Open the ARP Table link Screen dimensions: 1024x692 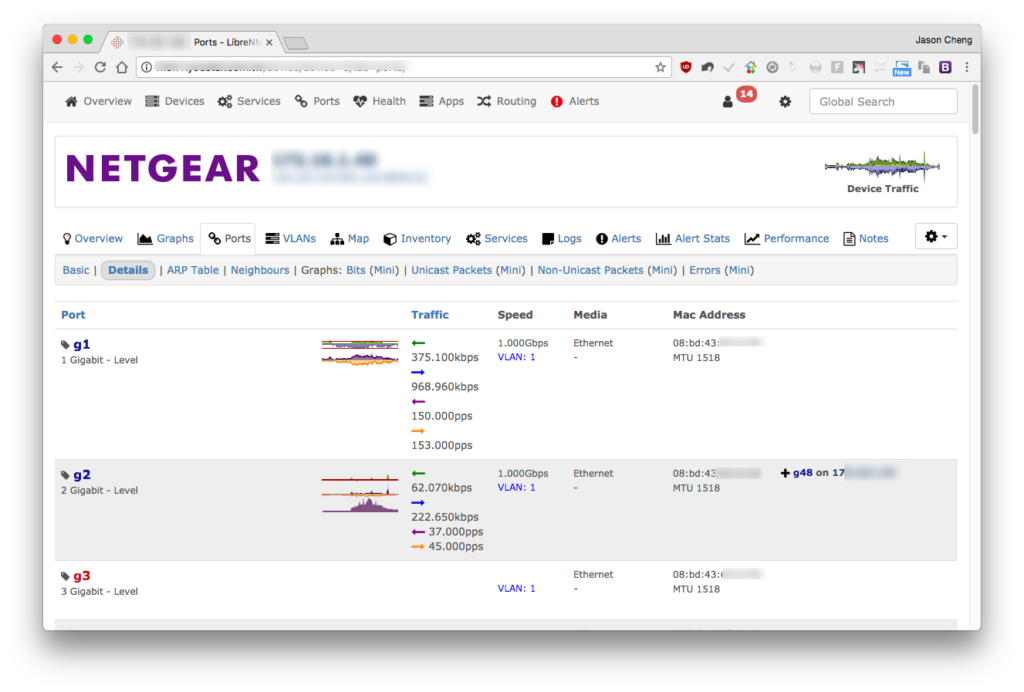click(x=193, y=270)
